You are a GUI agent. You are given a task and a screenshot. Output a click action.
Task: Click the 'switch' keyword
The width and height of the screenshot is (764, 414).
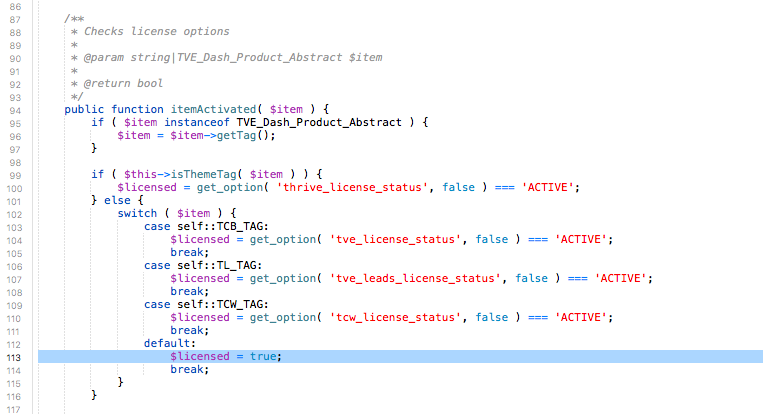tap(137, 213)
